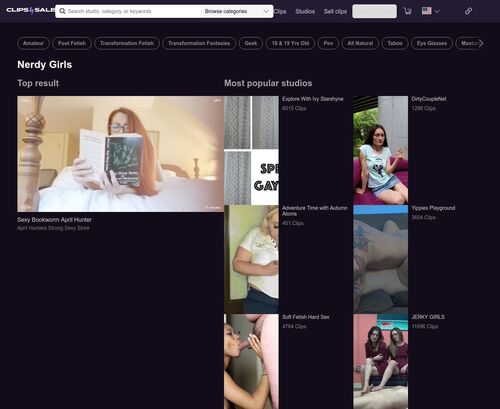Open JERKY GIRLS studio thumbnail
Screen dimensions: 500x409
tap(381, 361)
